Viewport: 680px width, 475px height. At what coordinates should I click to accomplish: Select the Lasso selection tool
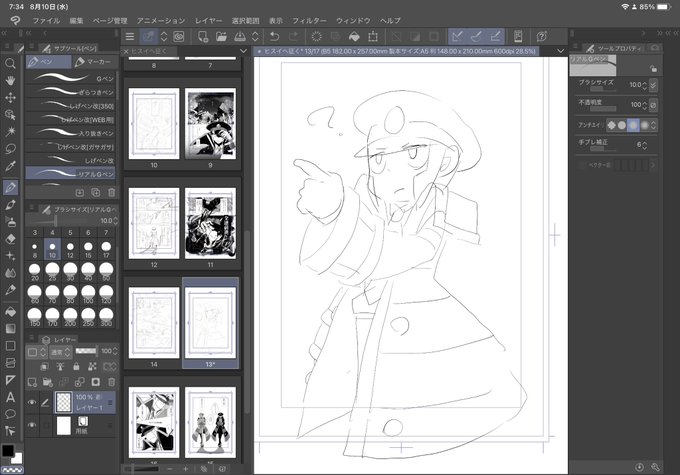coord(10,149)
